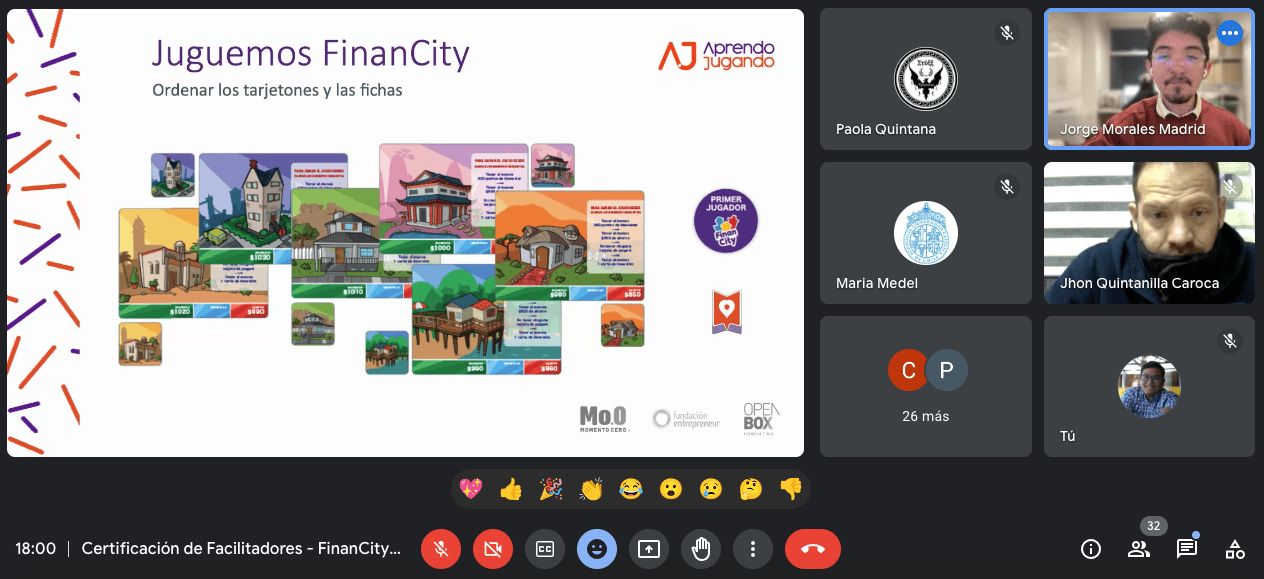Image resolution: width=1264 pixels, height=579 pixels.
Task: Send surprised face reaction
Action: click(671, 489)
